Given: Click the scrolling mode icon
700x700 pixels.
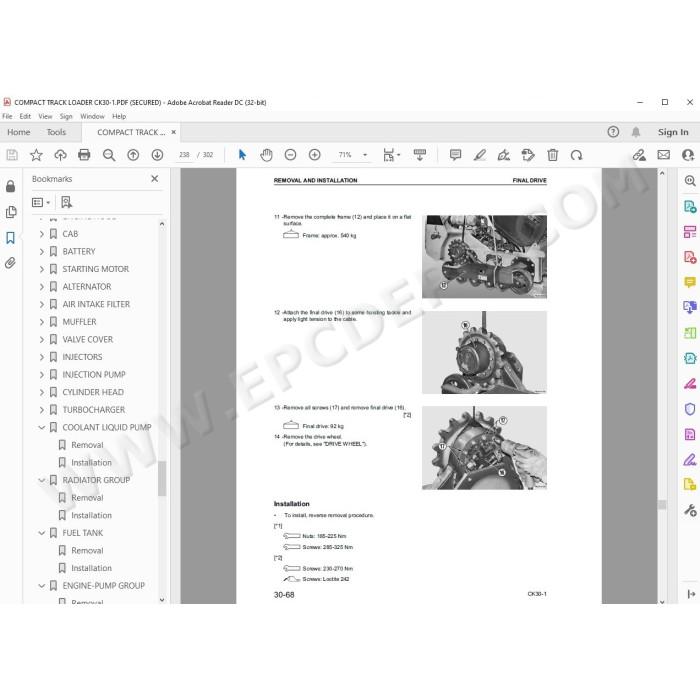Looking at the screenshot, I should coord(420,155).
